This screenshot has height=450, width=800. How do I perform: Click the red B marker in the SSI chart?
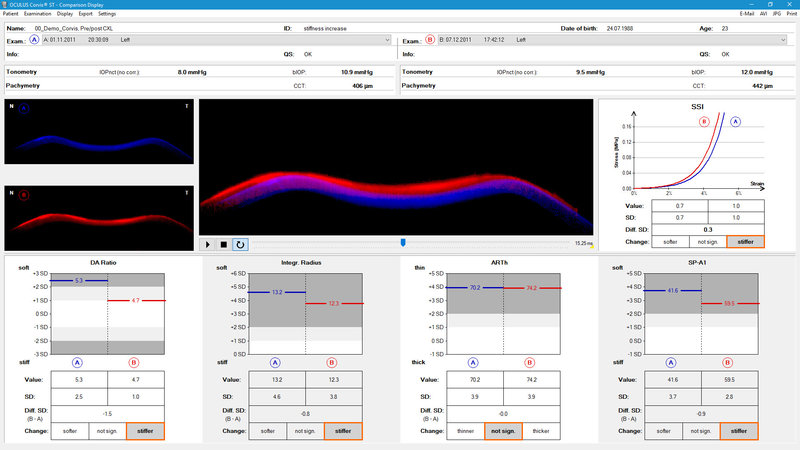tap(703, 122)
